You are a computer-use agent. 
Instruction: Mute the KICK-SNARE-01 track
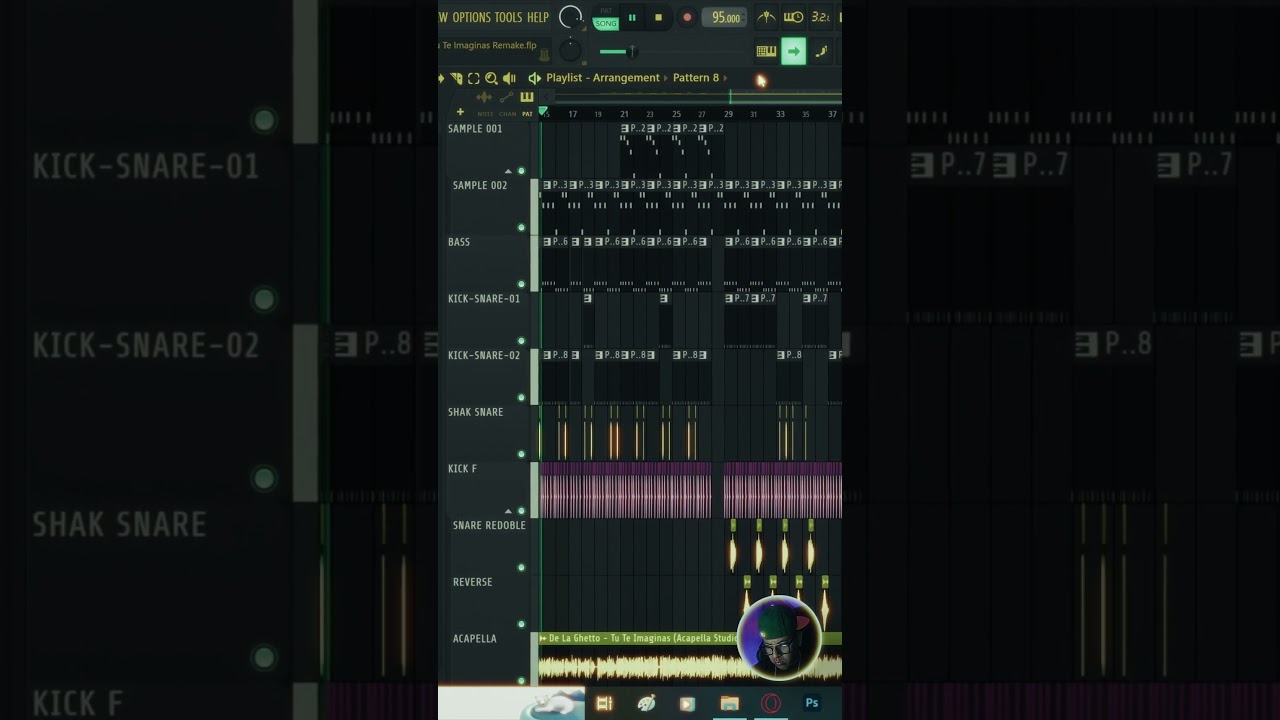pyautogui.click(x=521, y=341)
